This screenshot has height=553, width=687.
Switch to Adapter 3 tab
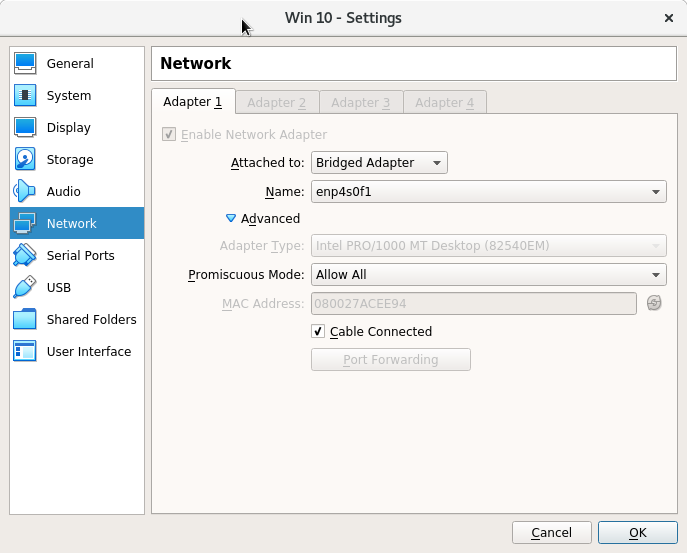click(361, 103)
